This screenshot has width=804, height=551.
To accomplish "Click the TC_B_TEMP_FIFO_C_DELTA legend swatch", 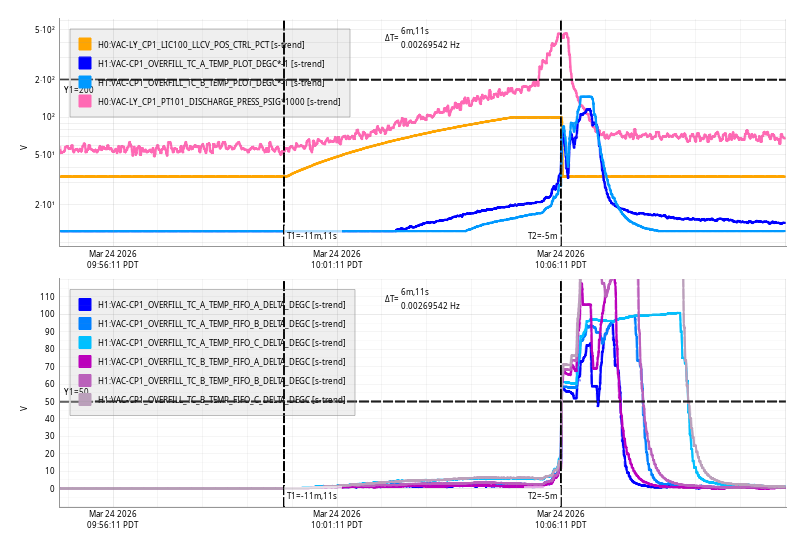I will [85, 399].
